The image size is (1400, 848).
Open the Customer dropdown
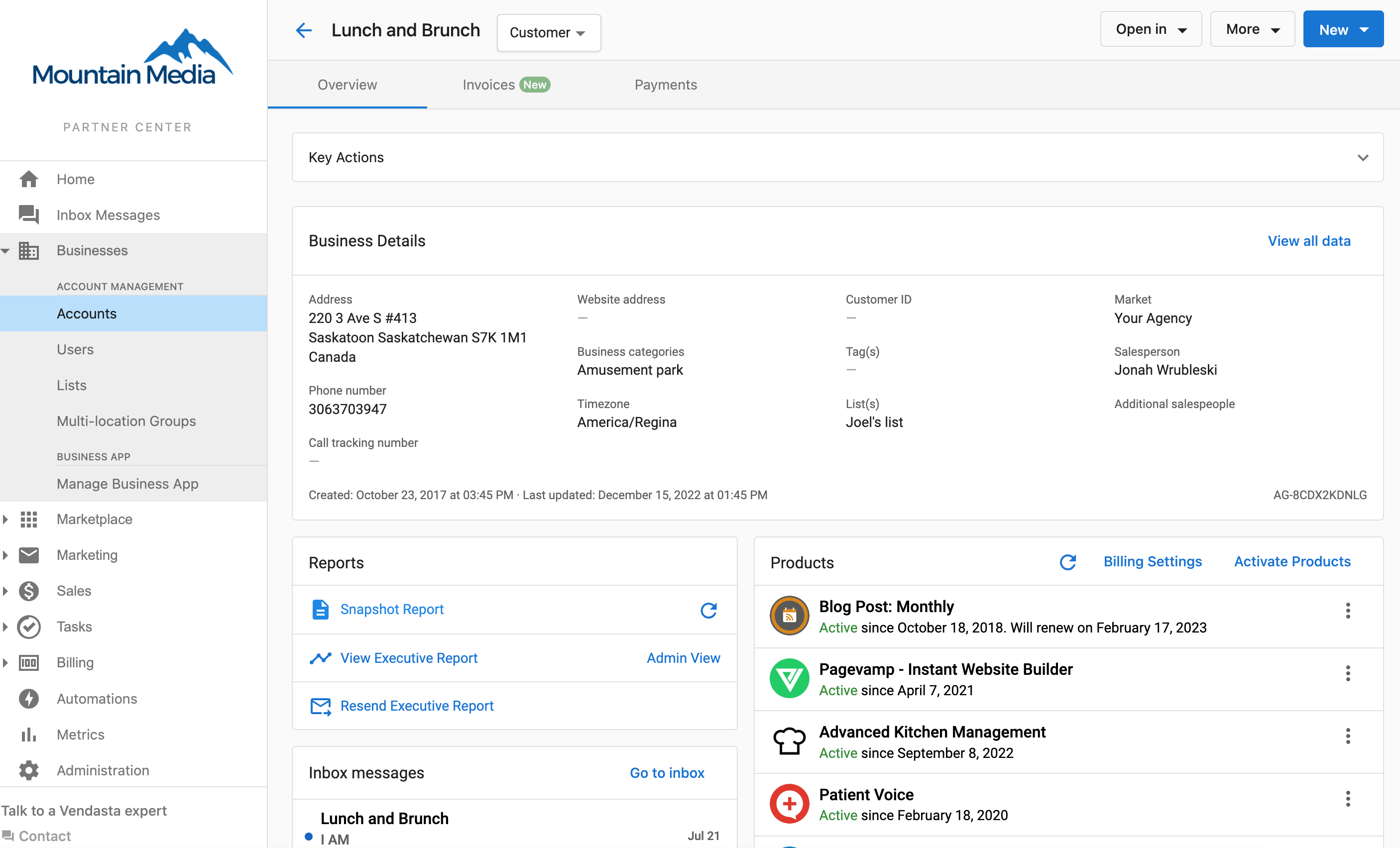tap(548, 32)
